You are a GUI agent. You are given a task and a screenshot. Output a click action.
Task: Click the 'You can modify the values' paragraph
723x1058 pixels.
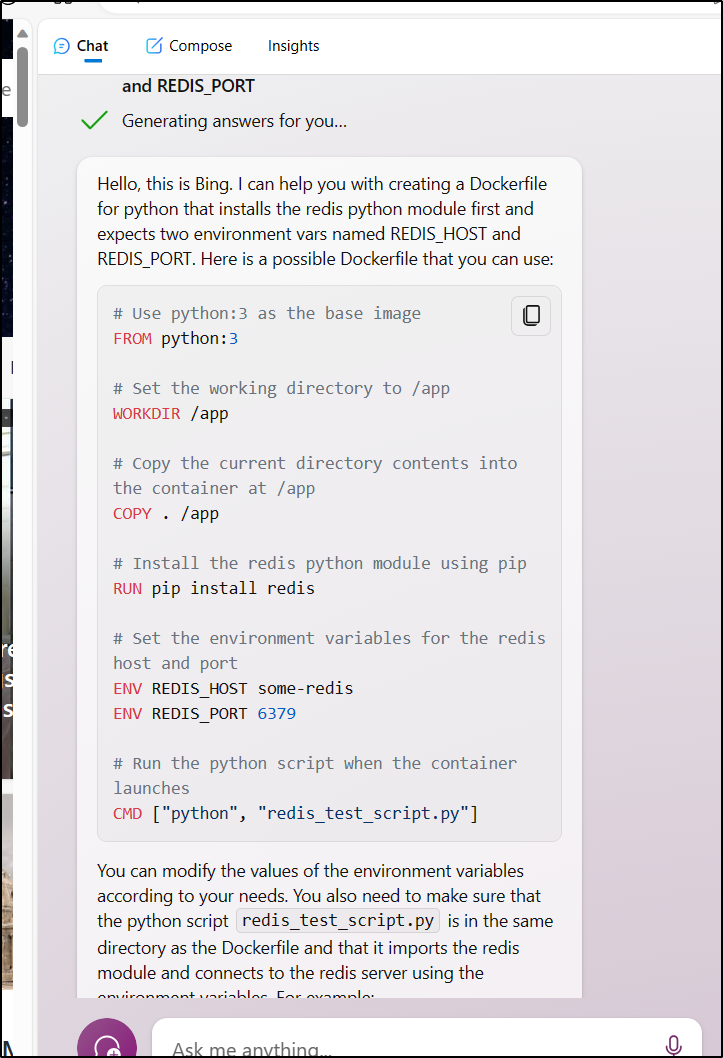pyautogui.click(x=325, y=931)
